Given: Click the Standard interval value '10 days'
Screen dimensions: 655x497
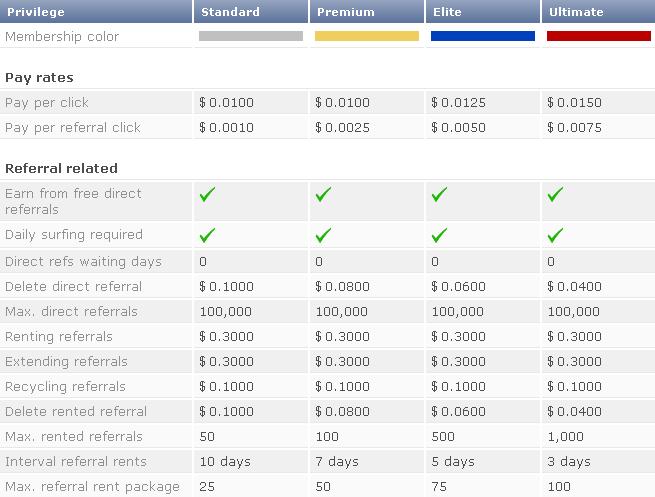Looking at the screenshot, I should [225, 462].
